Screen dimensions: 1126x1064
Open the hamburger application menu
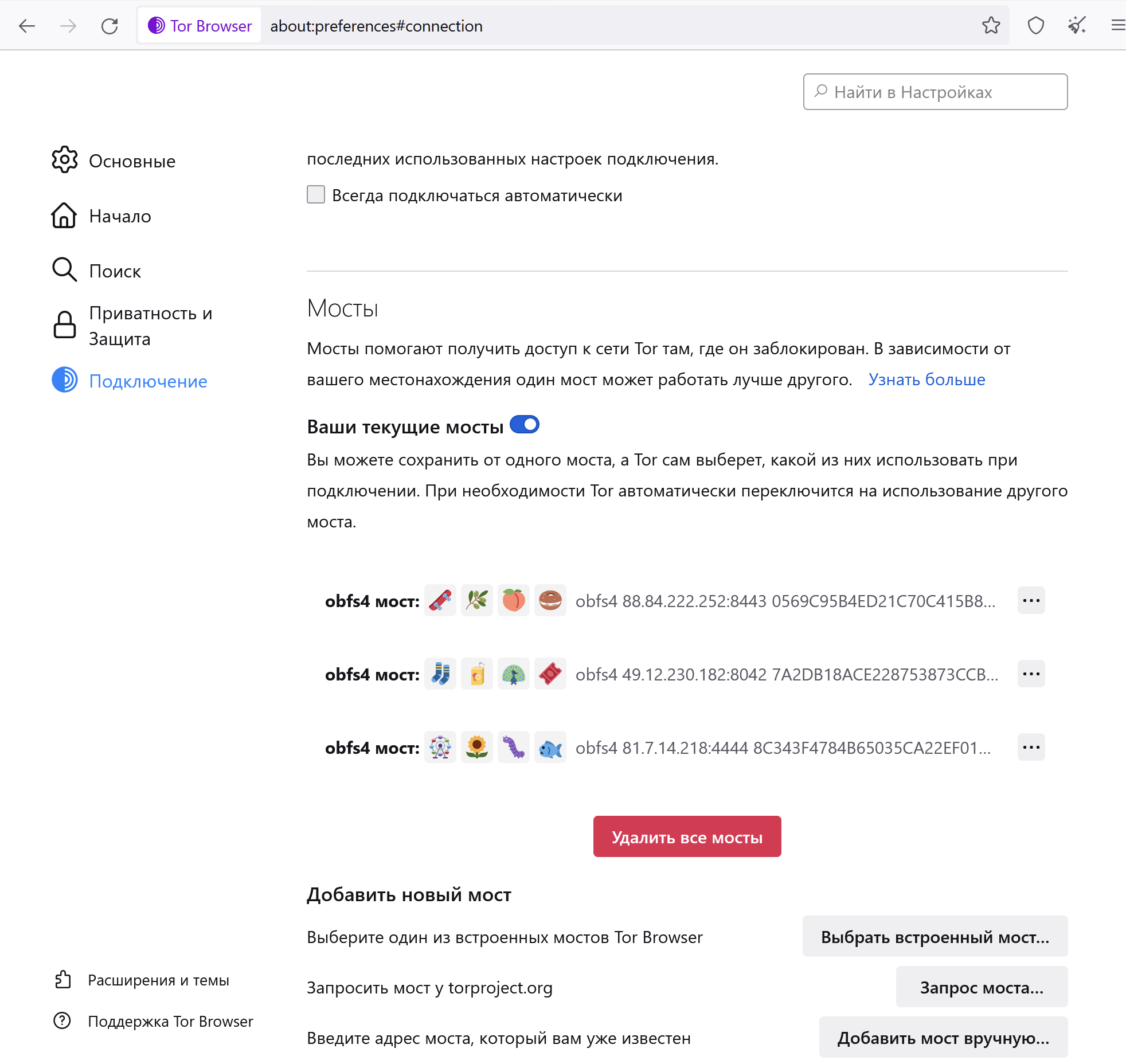pyautogui.click(x=1117, y=26)
